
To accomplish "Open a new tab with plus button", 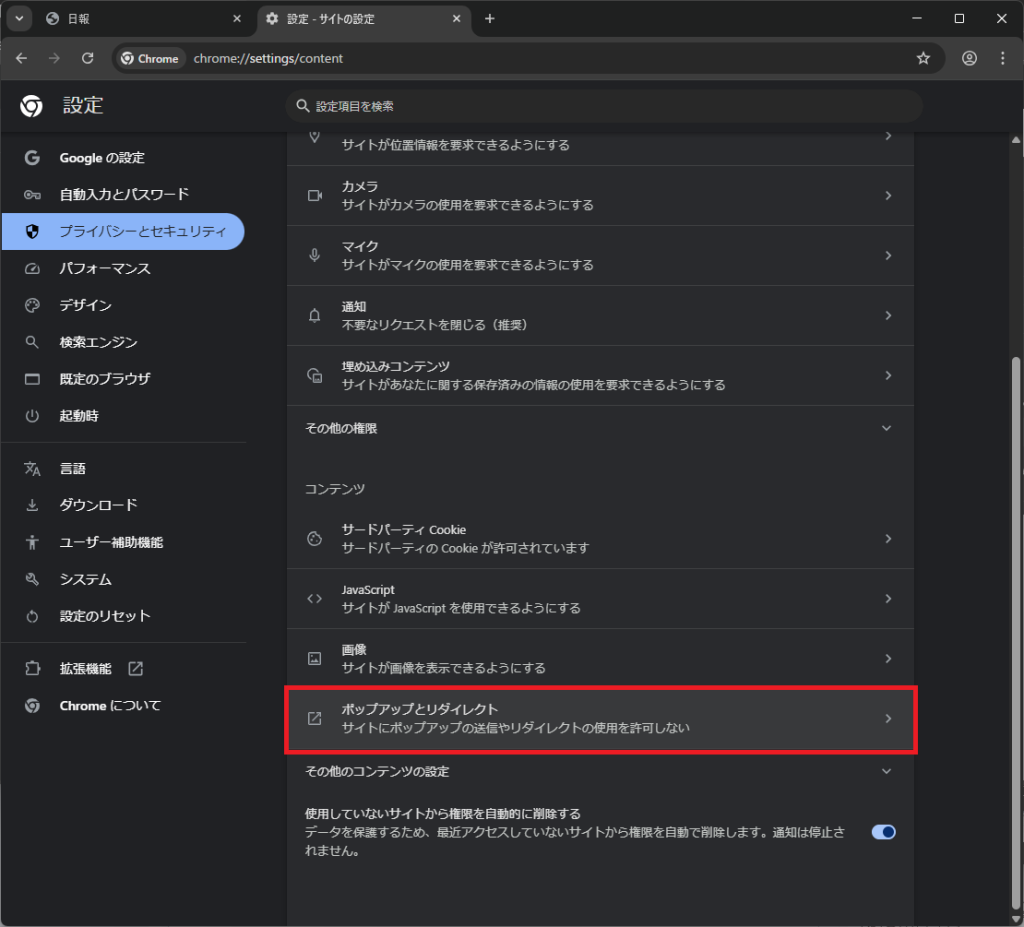I will 489,19.
